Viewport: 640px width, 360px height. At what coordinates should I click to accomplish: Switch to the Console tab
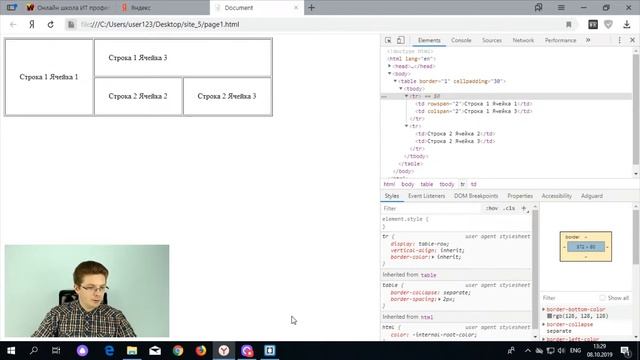click(x=461, y=40)
